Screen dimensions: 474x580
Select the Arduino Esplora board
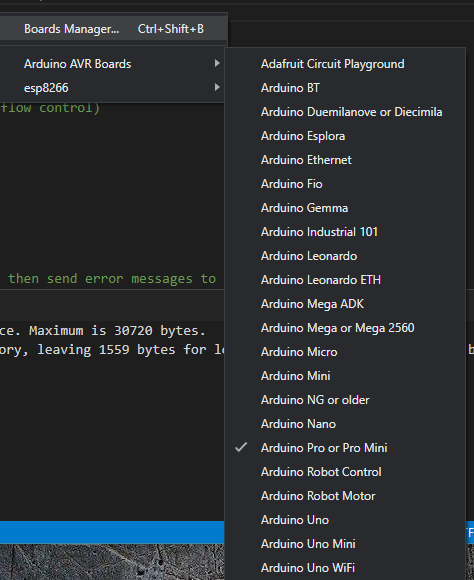tap(345, 136)
